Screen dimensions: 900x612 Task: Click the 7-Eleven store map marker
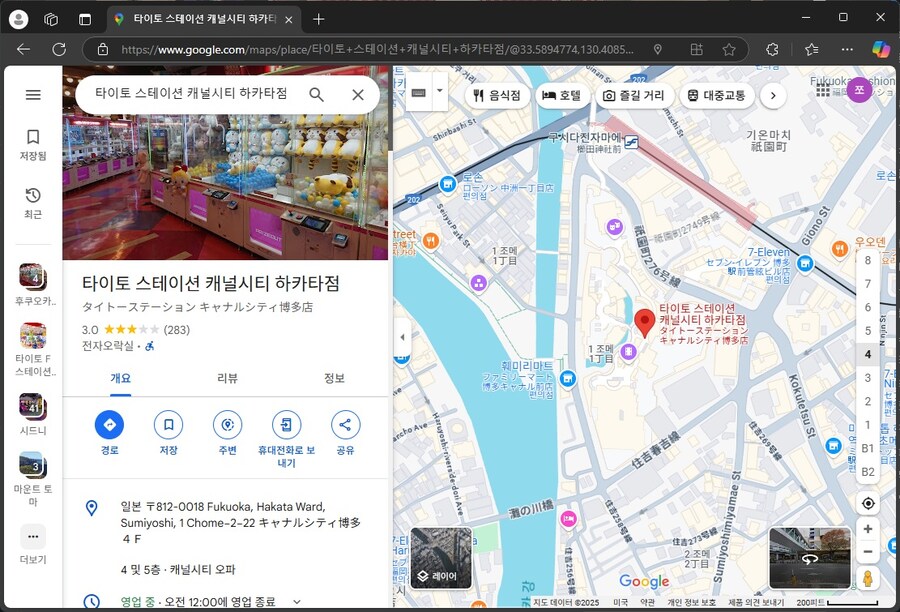[x=806, y=264]
